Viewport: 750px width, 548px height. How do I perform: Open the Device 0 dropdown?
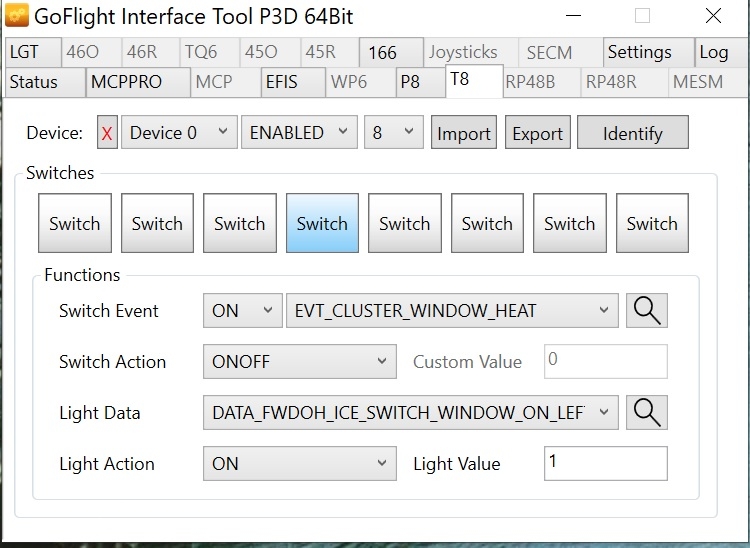click(179, 133)
